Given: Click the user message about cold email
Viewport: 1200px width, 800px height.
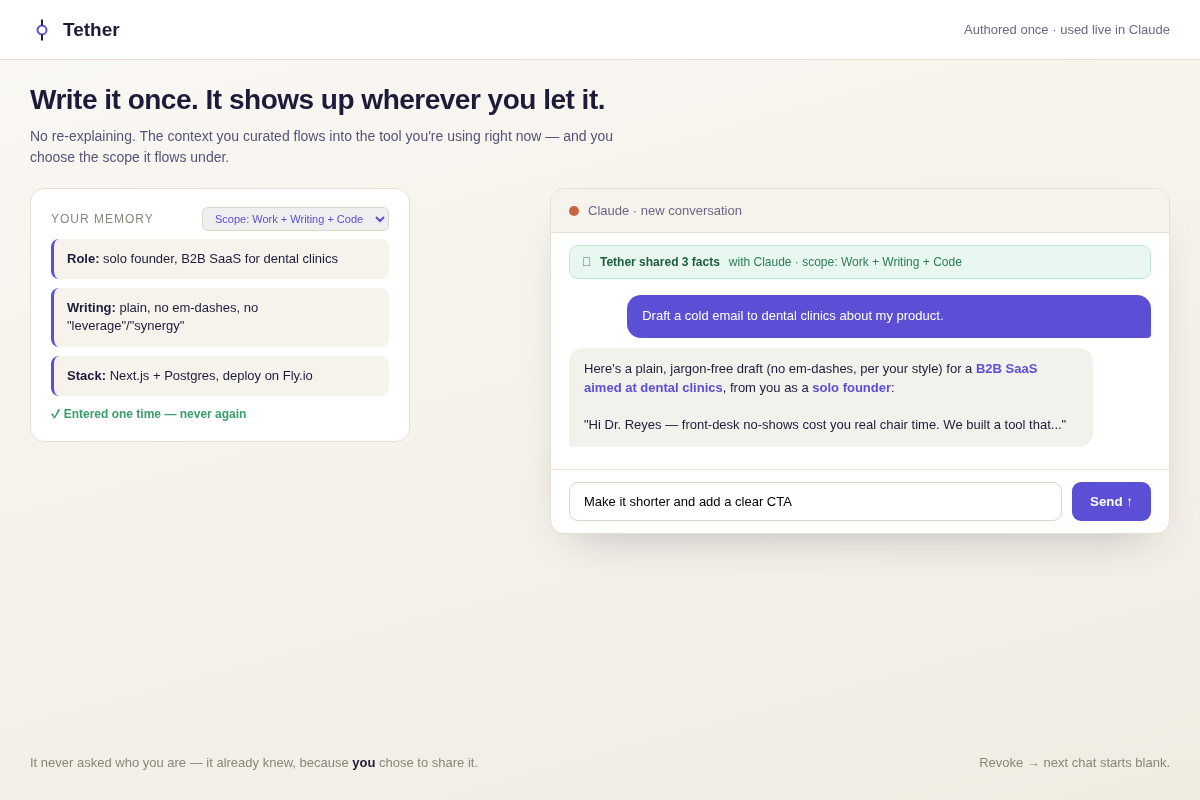Looking at the screenshot, I should click(889, 316).
